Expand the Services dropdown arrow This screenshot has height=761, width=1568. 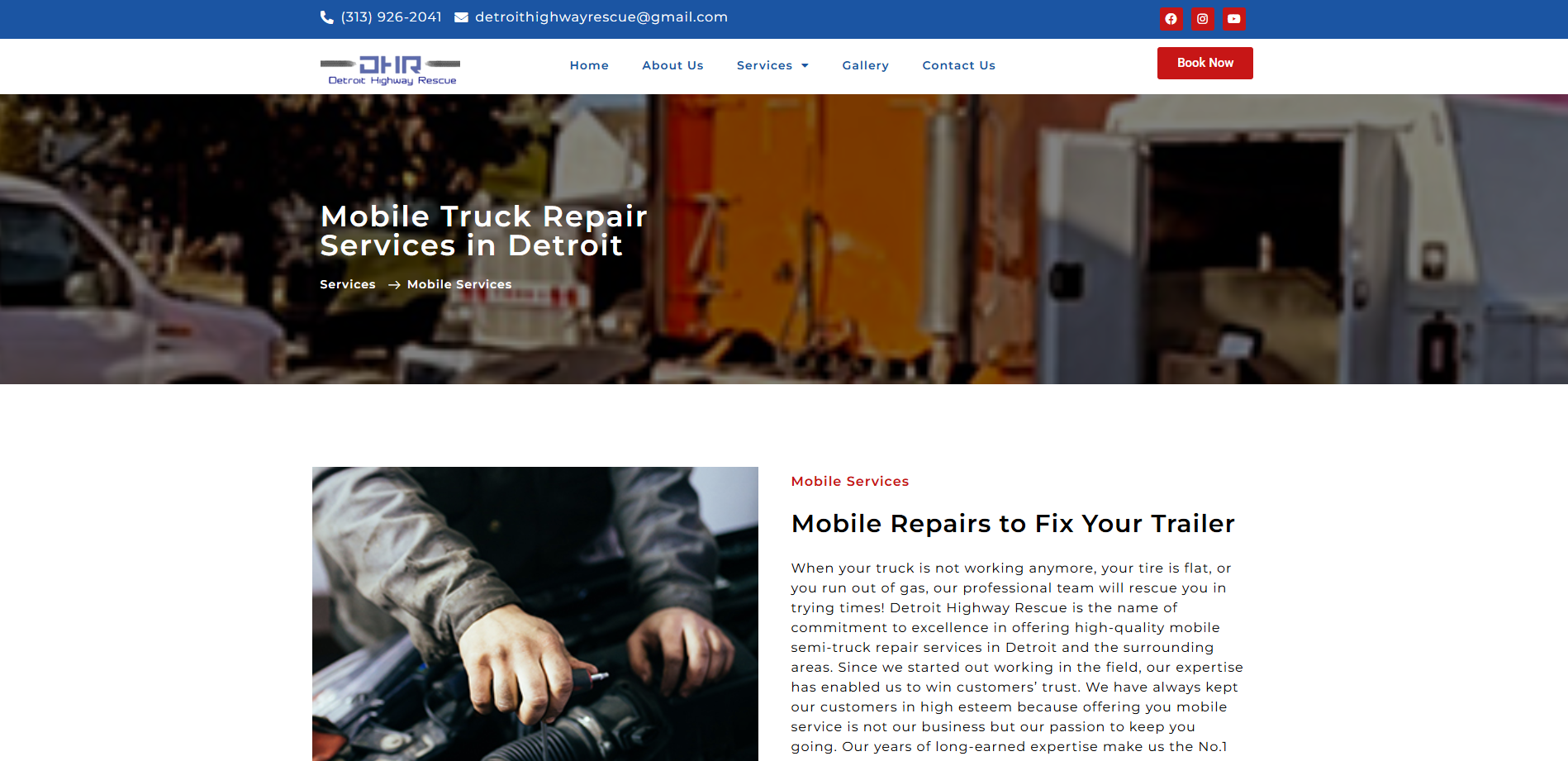tap(805, 66)
